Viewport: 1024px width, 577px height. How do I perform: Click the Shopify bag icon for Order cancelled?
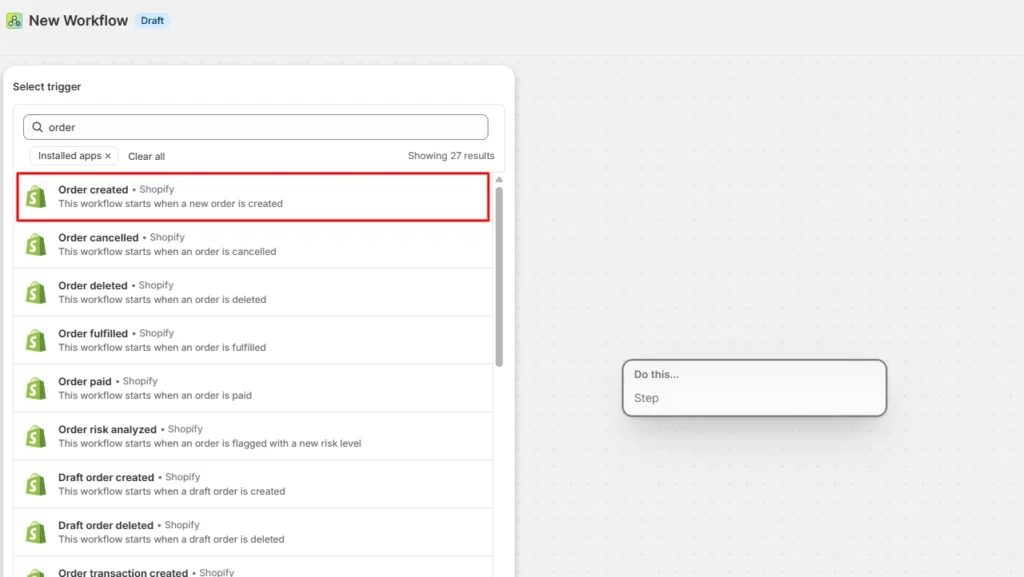(36, 245)
